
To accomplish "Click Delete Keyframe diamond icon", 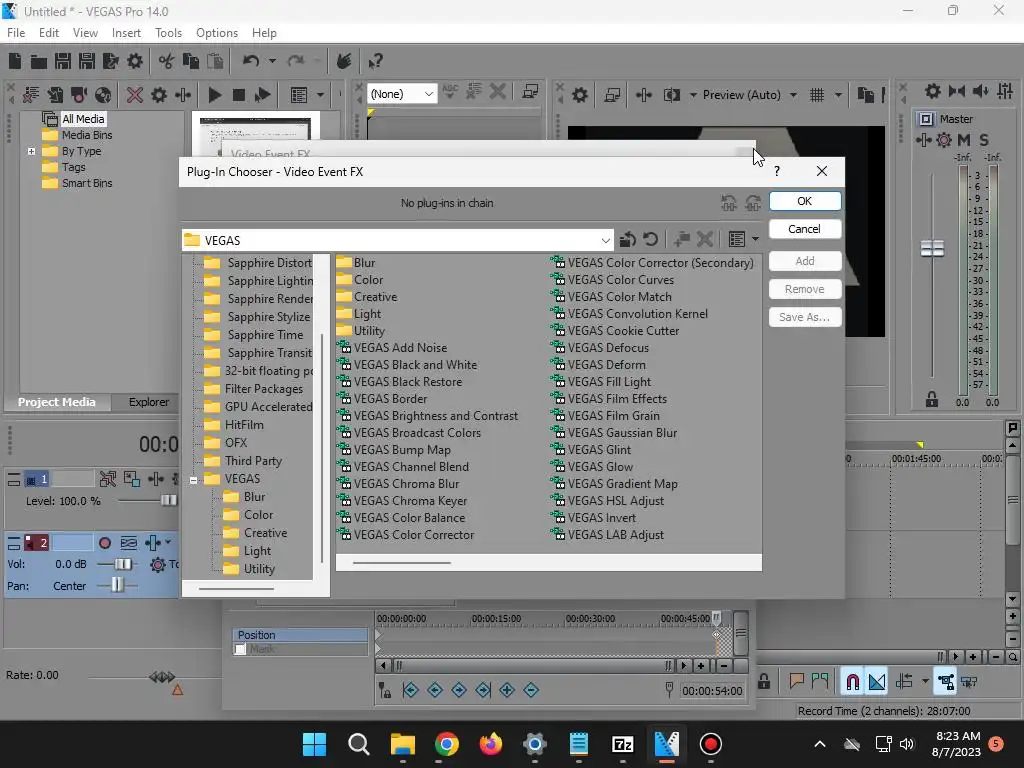I will click(x=531, y=690).
